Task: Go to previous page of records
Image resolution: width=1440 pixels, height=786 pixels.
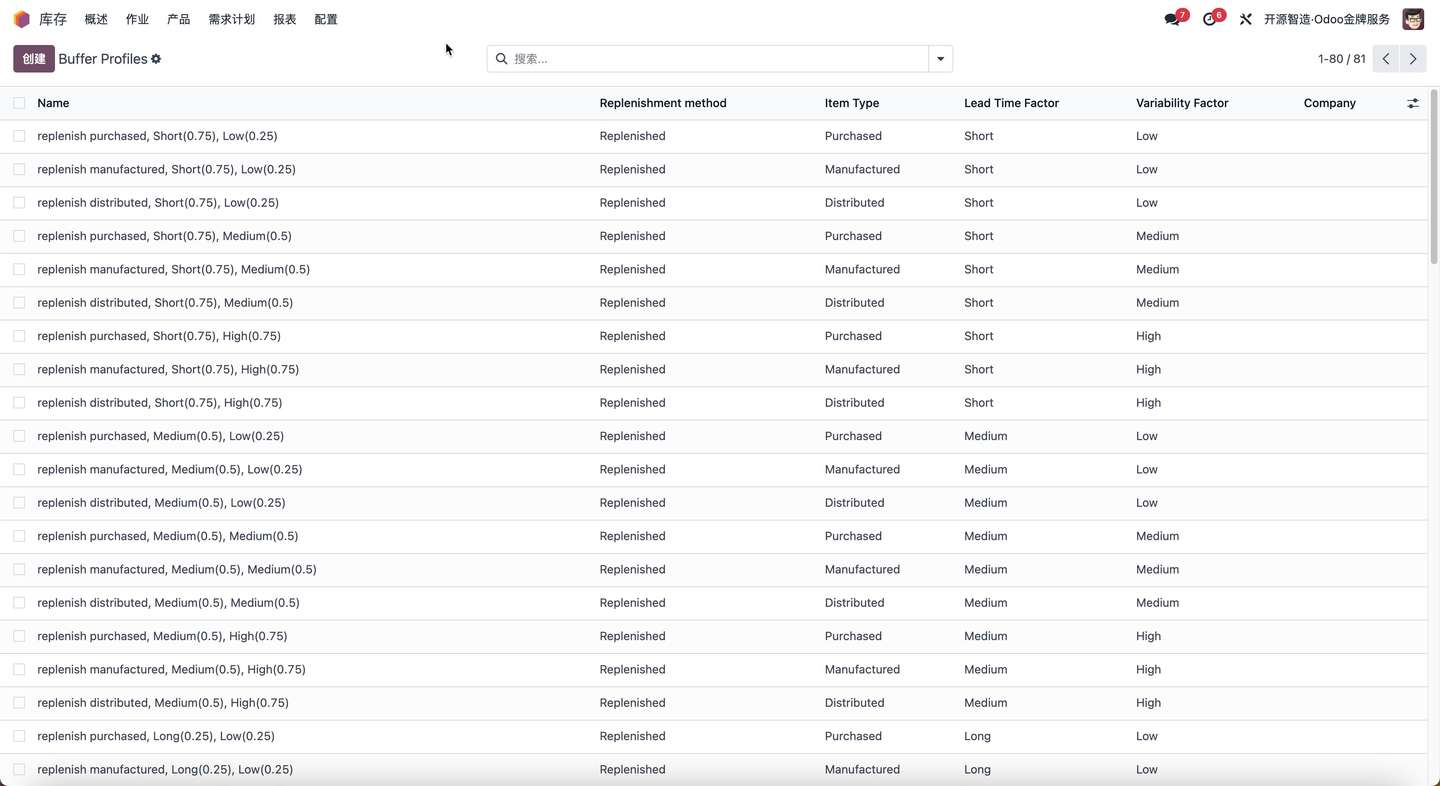Action: click(x=1386, y=59)
